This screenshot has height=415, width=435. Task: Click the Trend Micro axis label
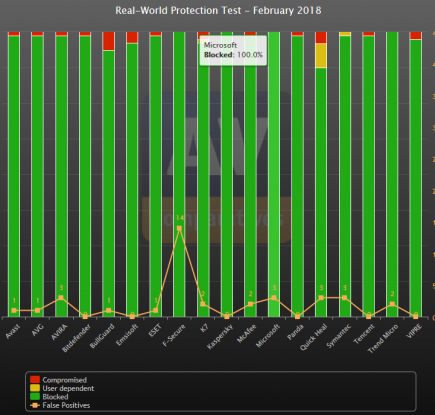coord(383,339)
